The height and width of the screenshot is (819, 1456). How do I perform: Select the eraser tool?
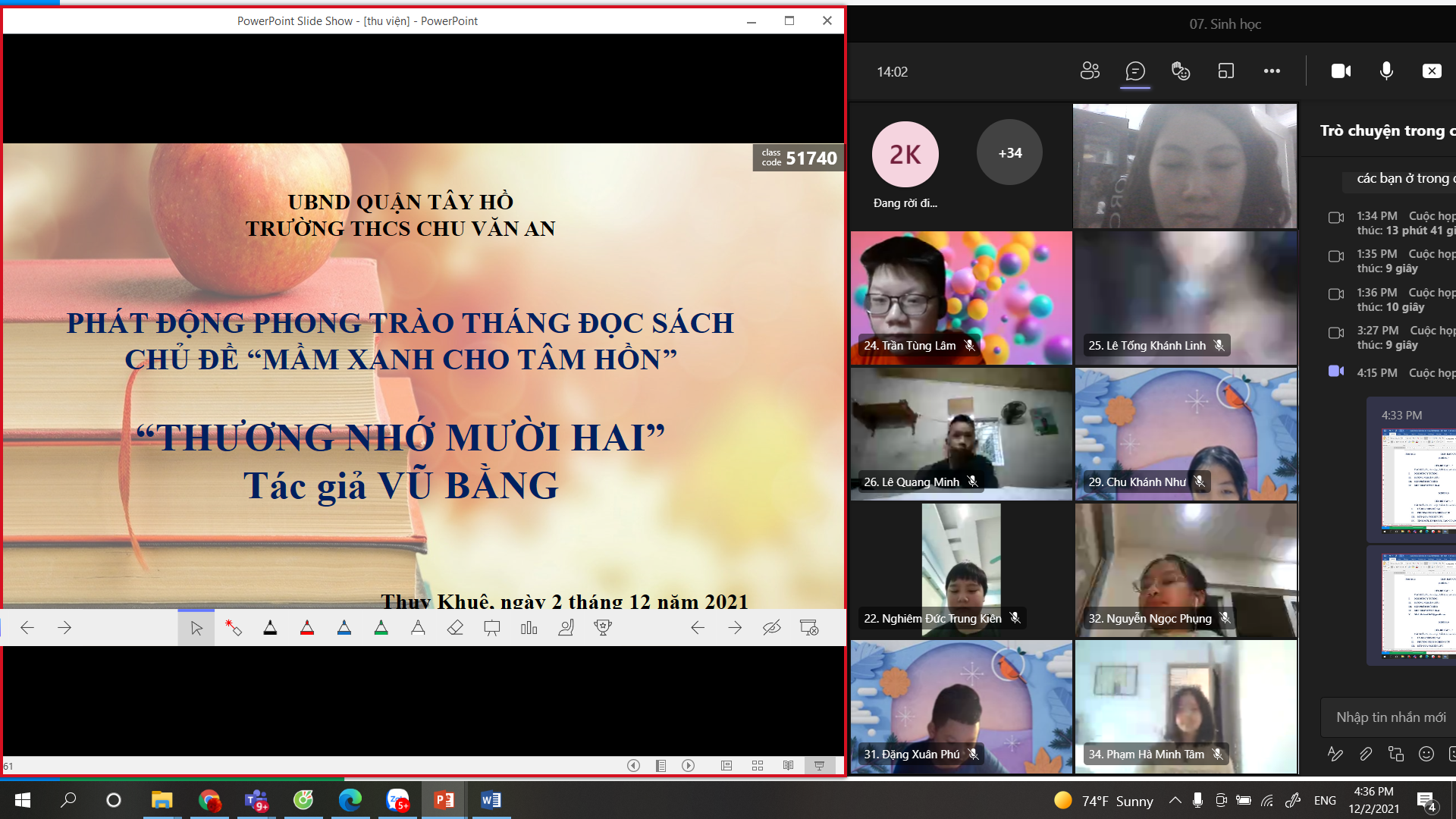(x=455, y=628)
